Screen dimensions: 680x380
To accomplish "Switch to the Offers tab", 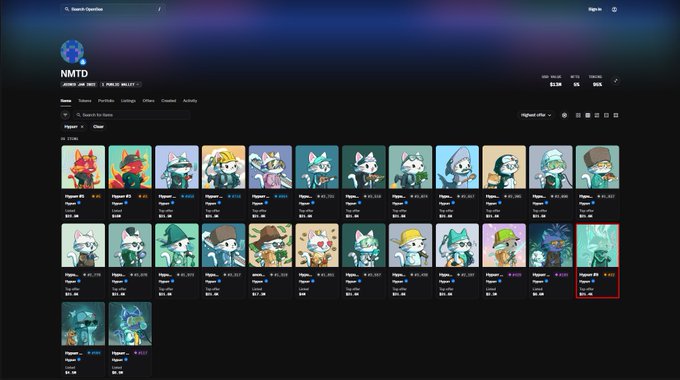I will click(148, 101).
